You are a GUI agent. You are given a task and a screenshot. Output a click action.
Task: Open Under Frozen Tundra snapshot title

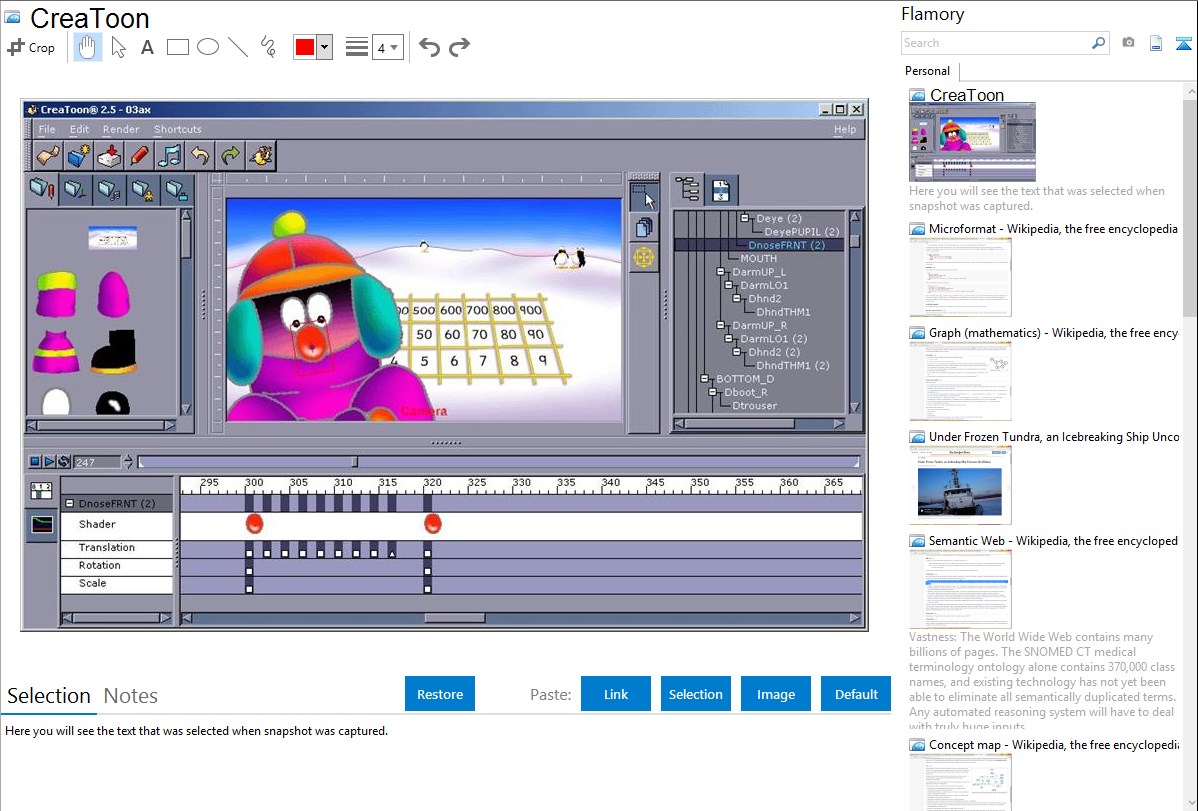(1054, 437)
